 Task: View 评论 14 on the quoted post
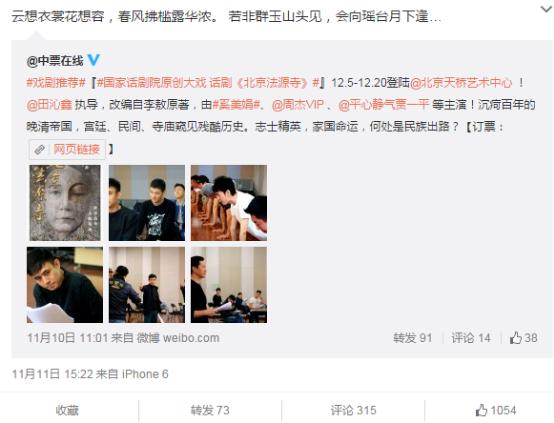(x=471, y=338)
